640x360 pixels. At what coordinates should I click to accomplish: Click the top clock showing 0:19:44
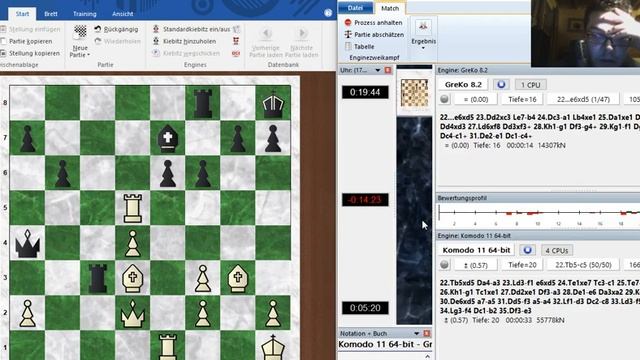point(365,92)
